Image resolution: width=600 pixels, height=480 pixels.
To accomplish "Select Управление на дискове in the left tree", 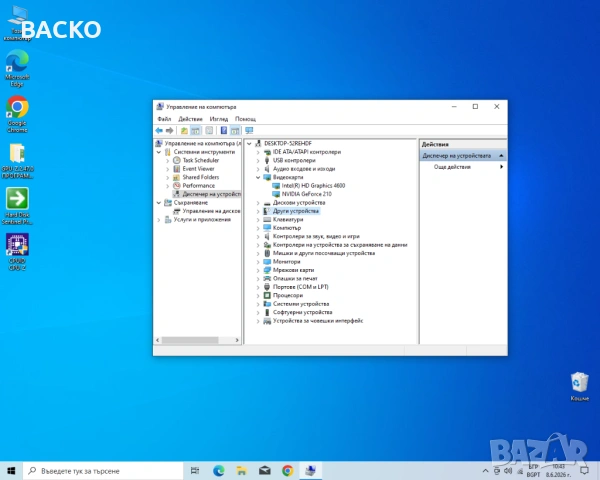I will pos(211,211).
